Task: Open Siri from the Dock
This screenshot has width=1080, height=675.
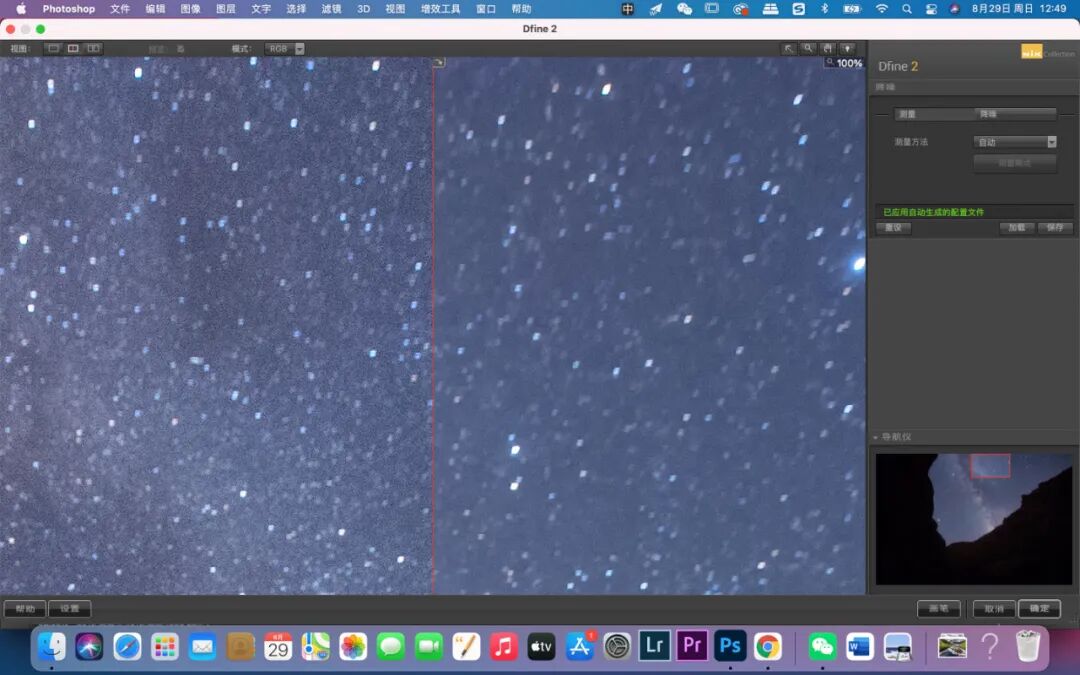Action: tap(89, 646)
